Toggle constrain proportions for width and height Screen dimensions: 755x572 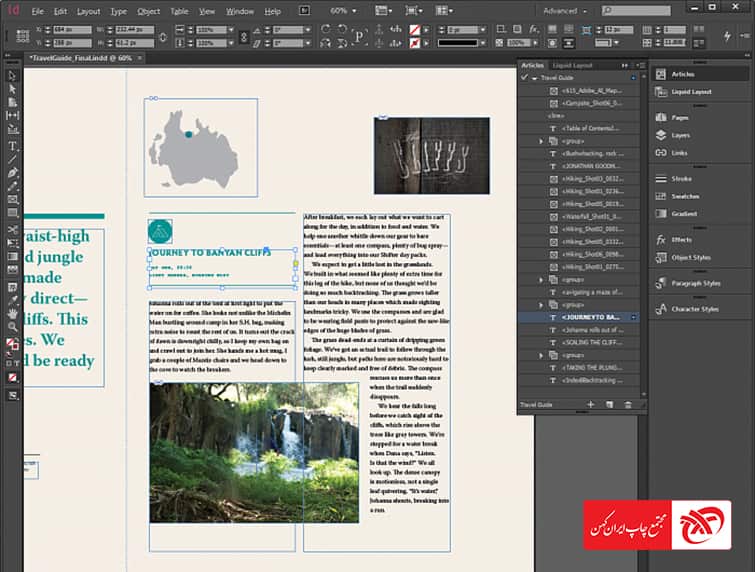coord(163,37)
